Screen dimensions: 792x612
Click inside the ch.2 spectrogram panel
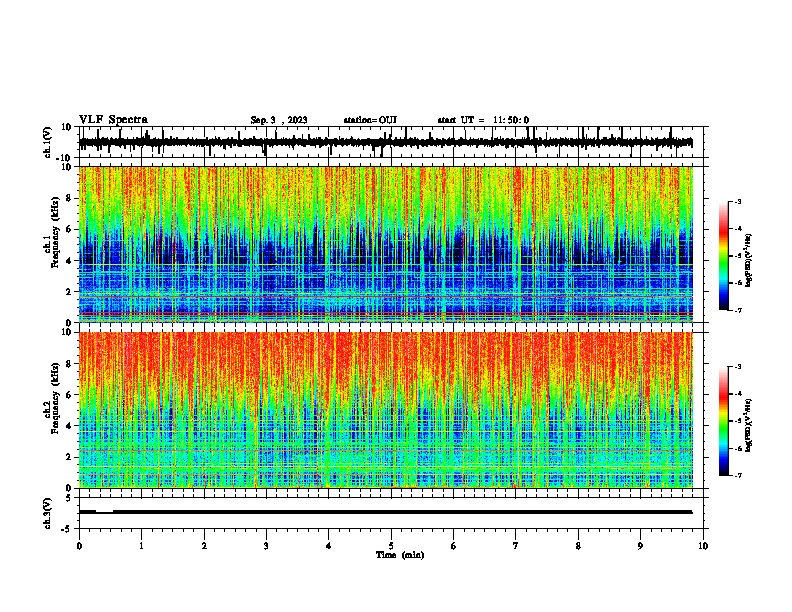click(x=386, y=410)
